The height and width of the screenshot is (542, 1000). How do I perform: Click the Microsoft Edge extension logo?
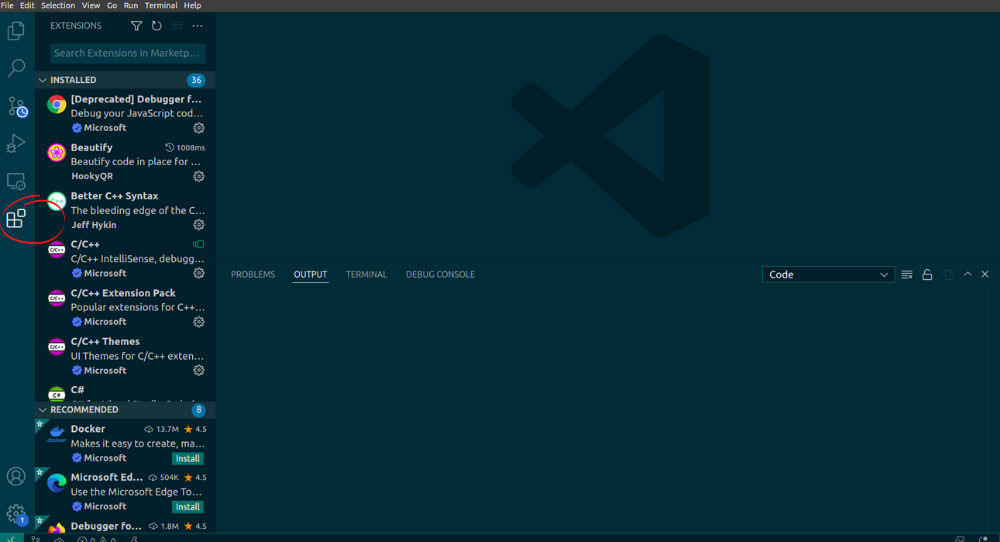click(x=56, y=483)
